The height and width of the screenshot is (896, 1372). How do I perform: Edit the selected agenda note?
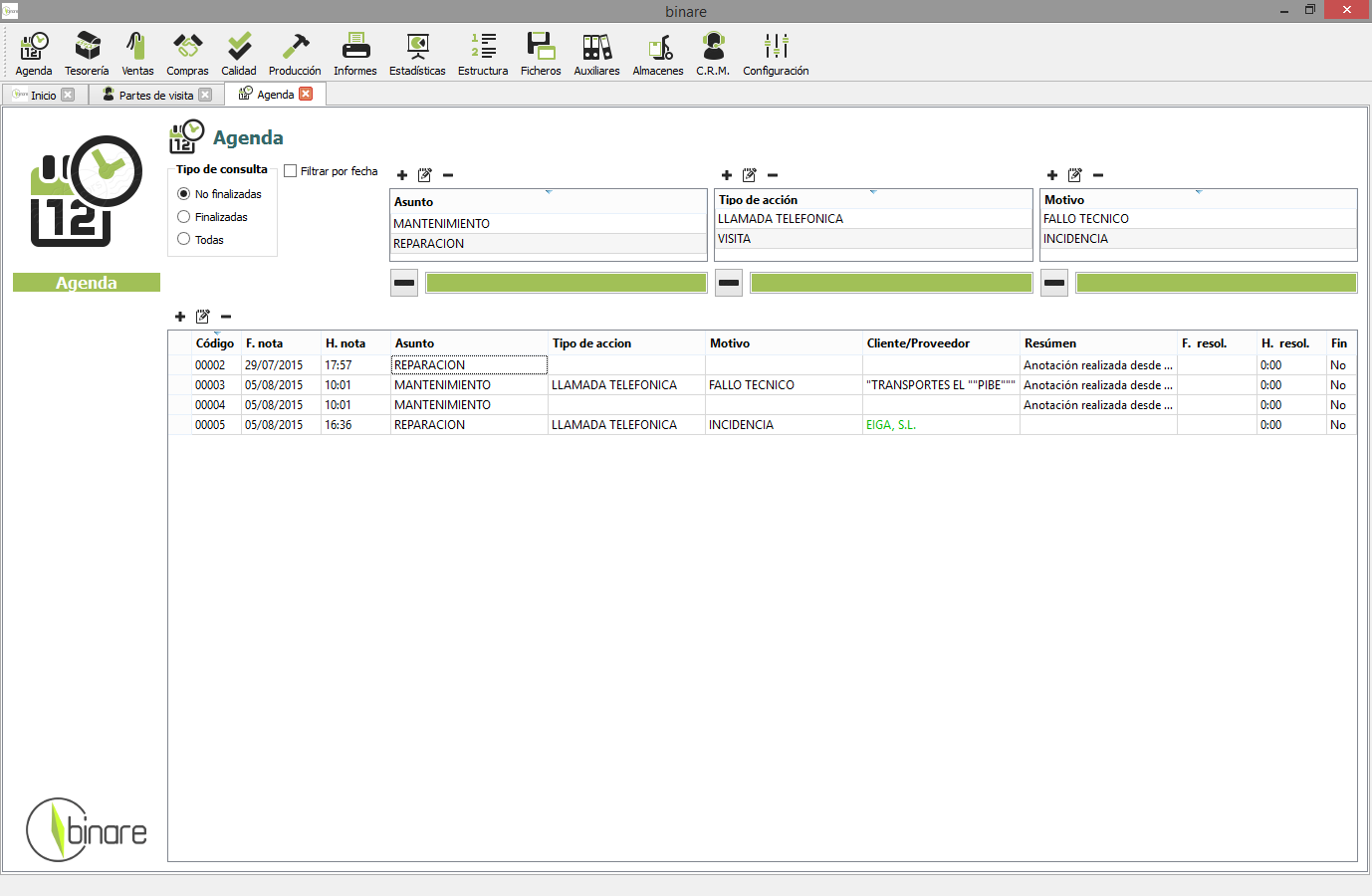[x=203, y=317]
